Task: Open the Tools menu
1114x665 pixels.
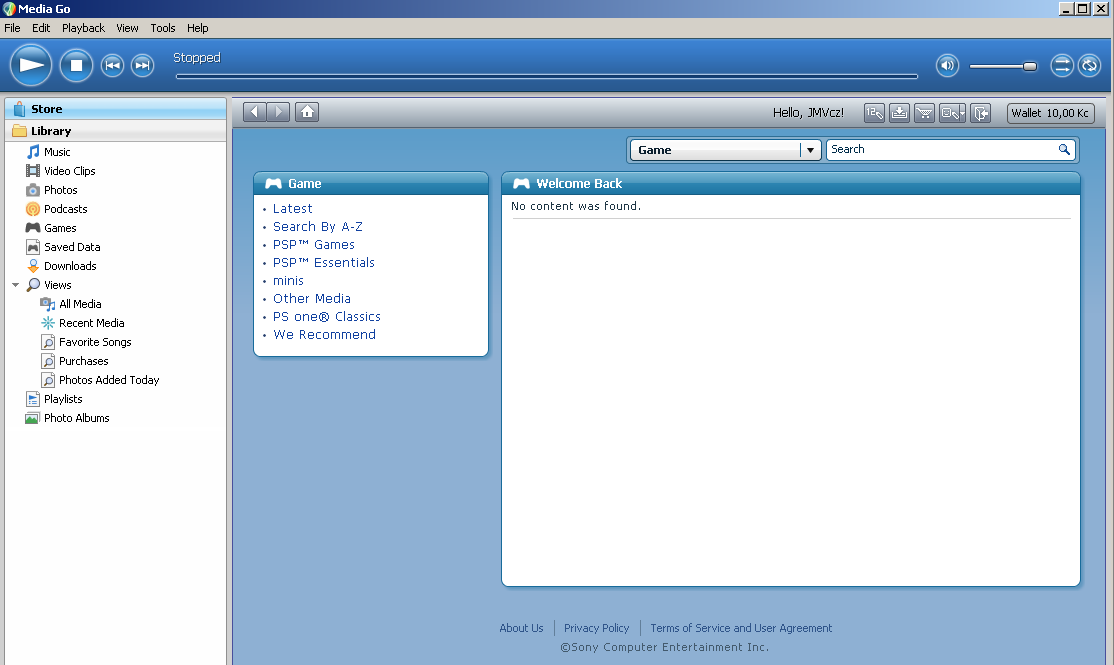Action: (163, 28)
